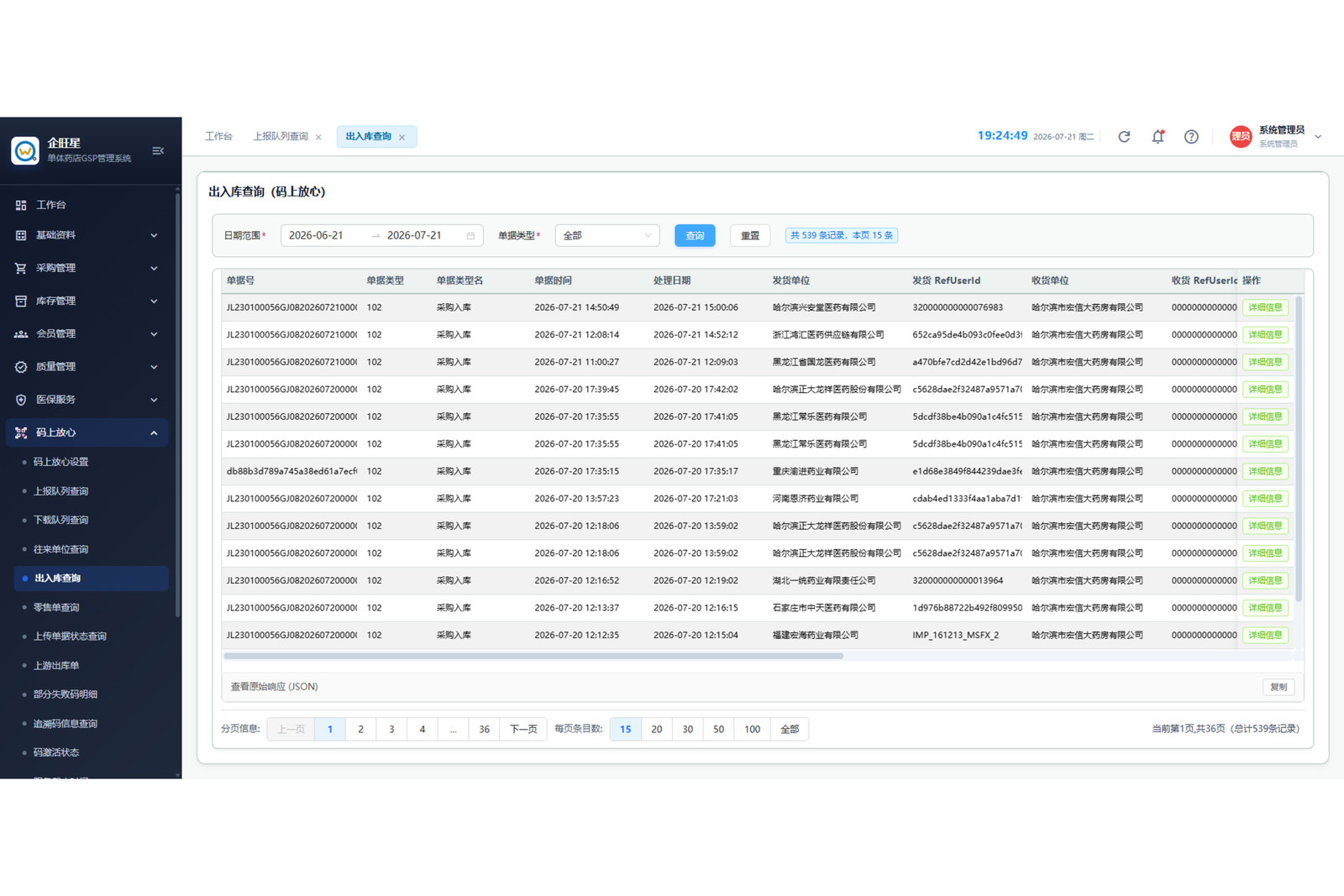The height and width of the screenshot is (896, 1344).
Task: Click 湖北一统药业有限责任公司 cell
Action: (824, 580)
